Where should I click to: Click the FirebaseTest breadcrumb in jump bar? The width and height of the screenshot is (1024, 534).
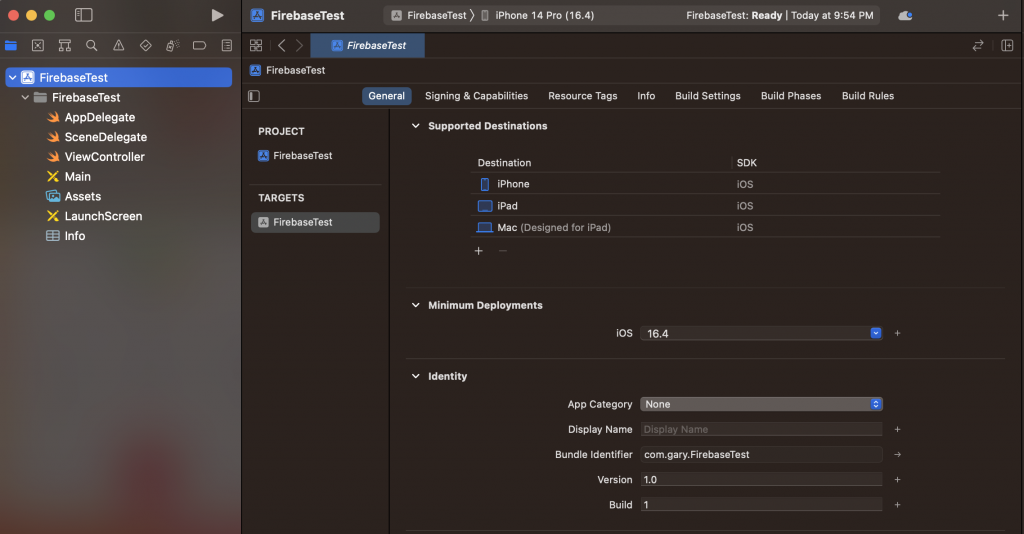coord(288,70)
